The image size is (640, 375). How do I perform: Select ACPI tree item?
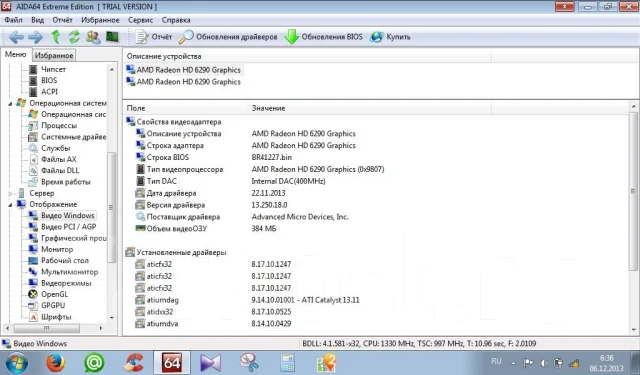49,92
